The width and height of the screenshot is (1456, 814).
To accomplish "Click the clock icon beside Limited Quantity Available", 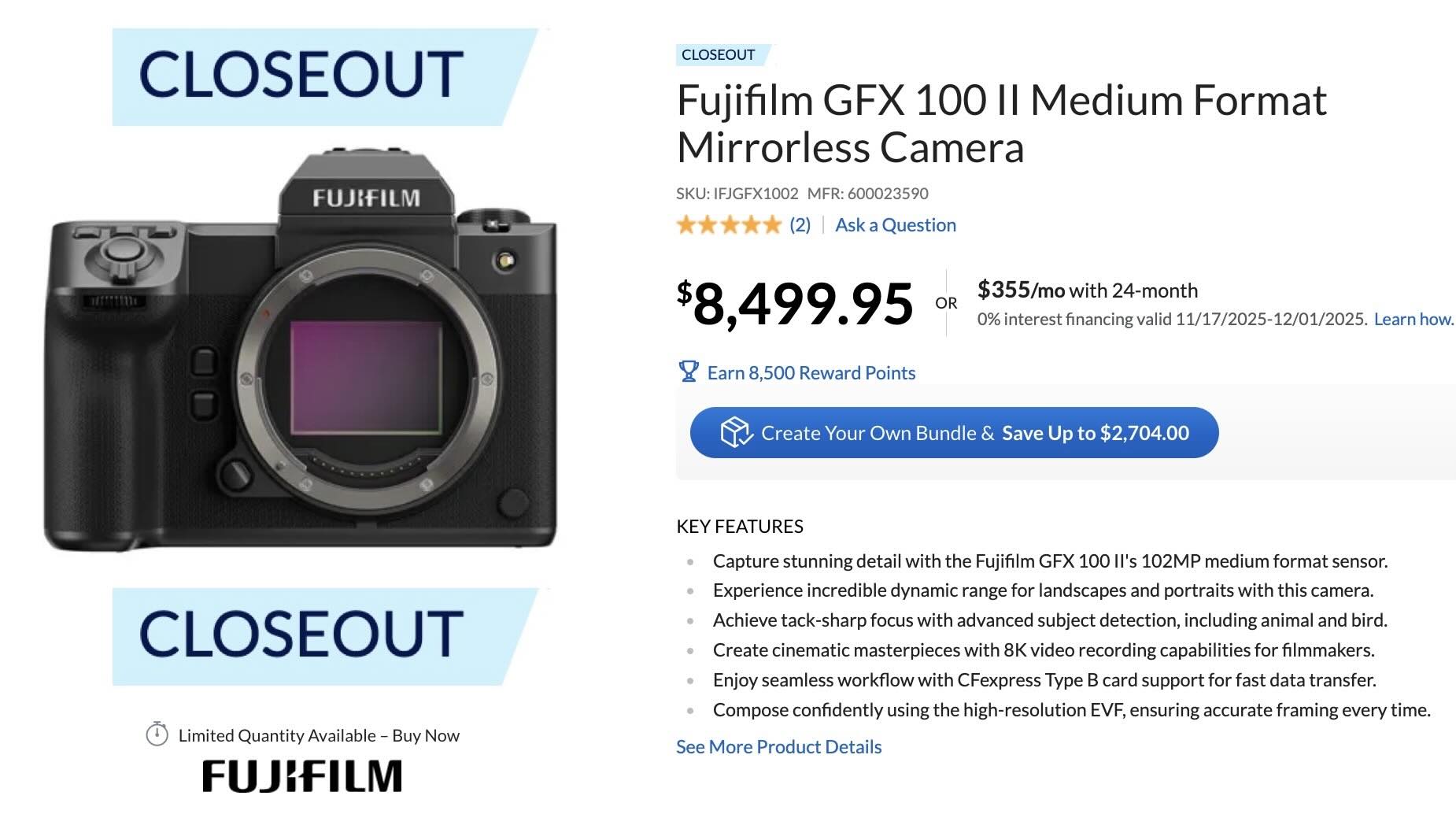I will click(159, 735).
